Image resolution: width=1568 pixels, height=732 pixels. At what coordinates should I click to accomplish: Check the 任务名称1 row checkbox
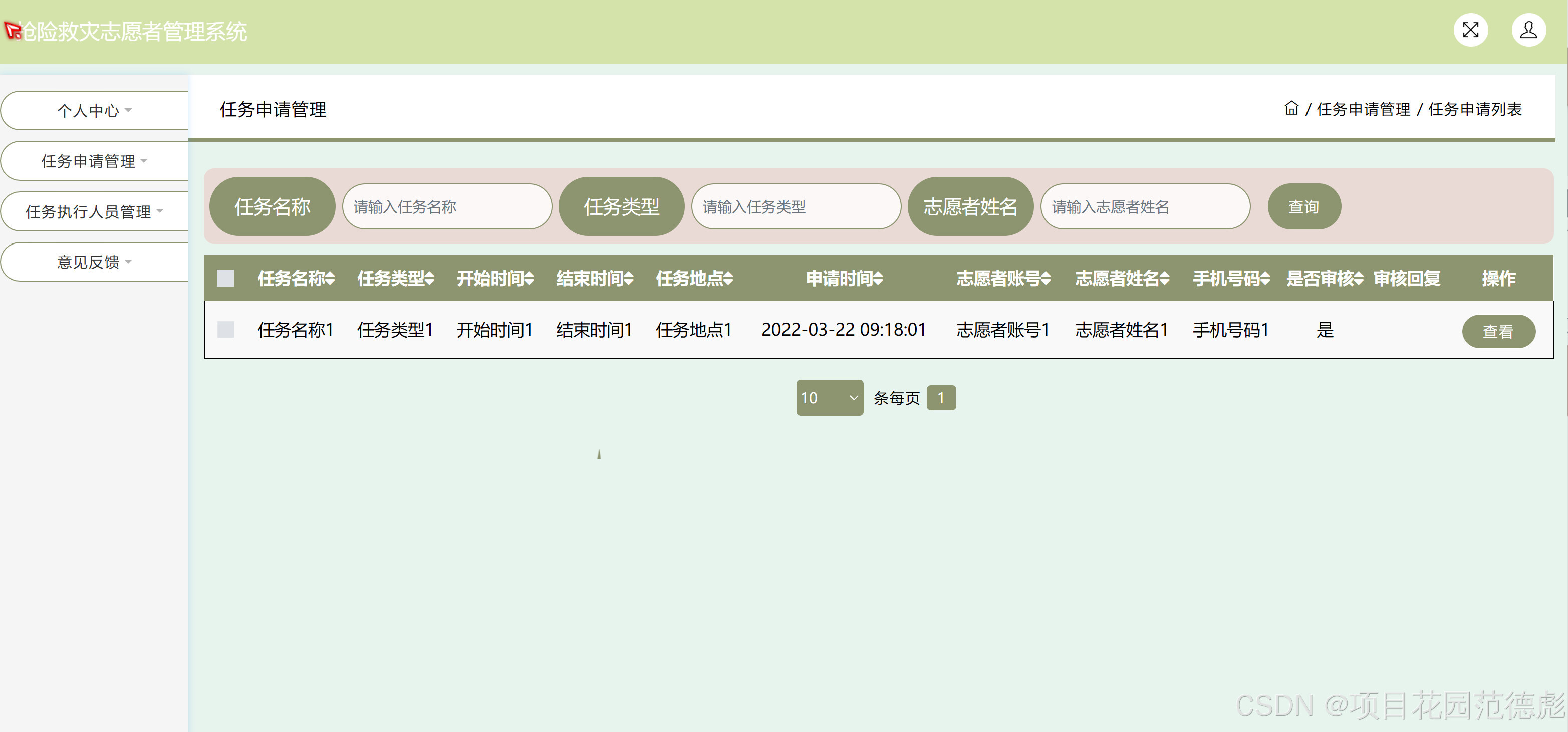coord(225,330)
